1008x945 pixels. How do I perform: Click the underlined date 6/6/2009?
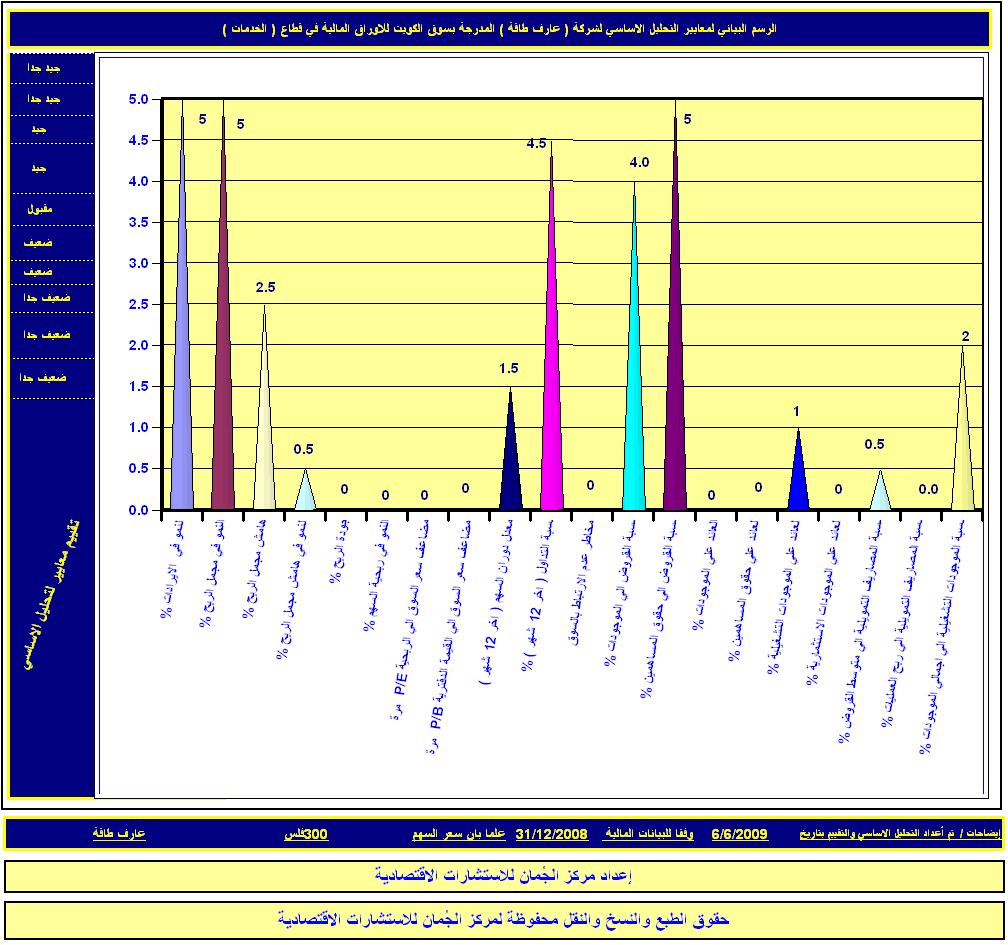point(739,834)
